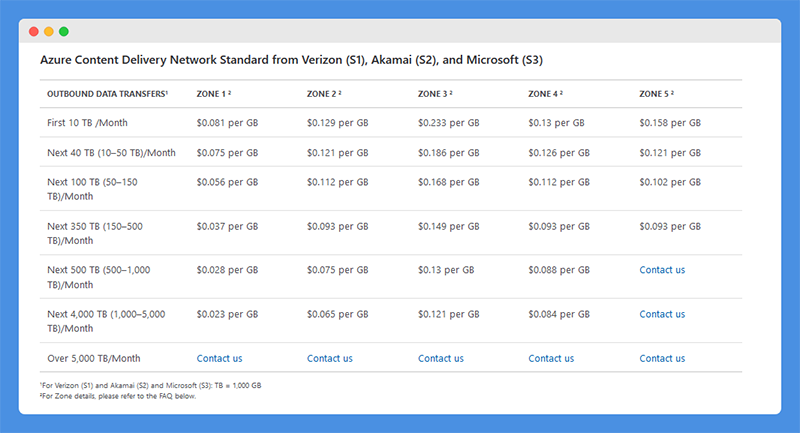Select Zone 1 price $0.075 per GB
This screenshot has height=433, width=800.
point(227,153)
